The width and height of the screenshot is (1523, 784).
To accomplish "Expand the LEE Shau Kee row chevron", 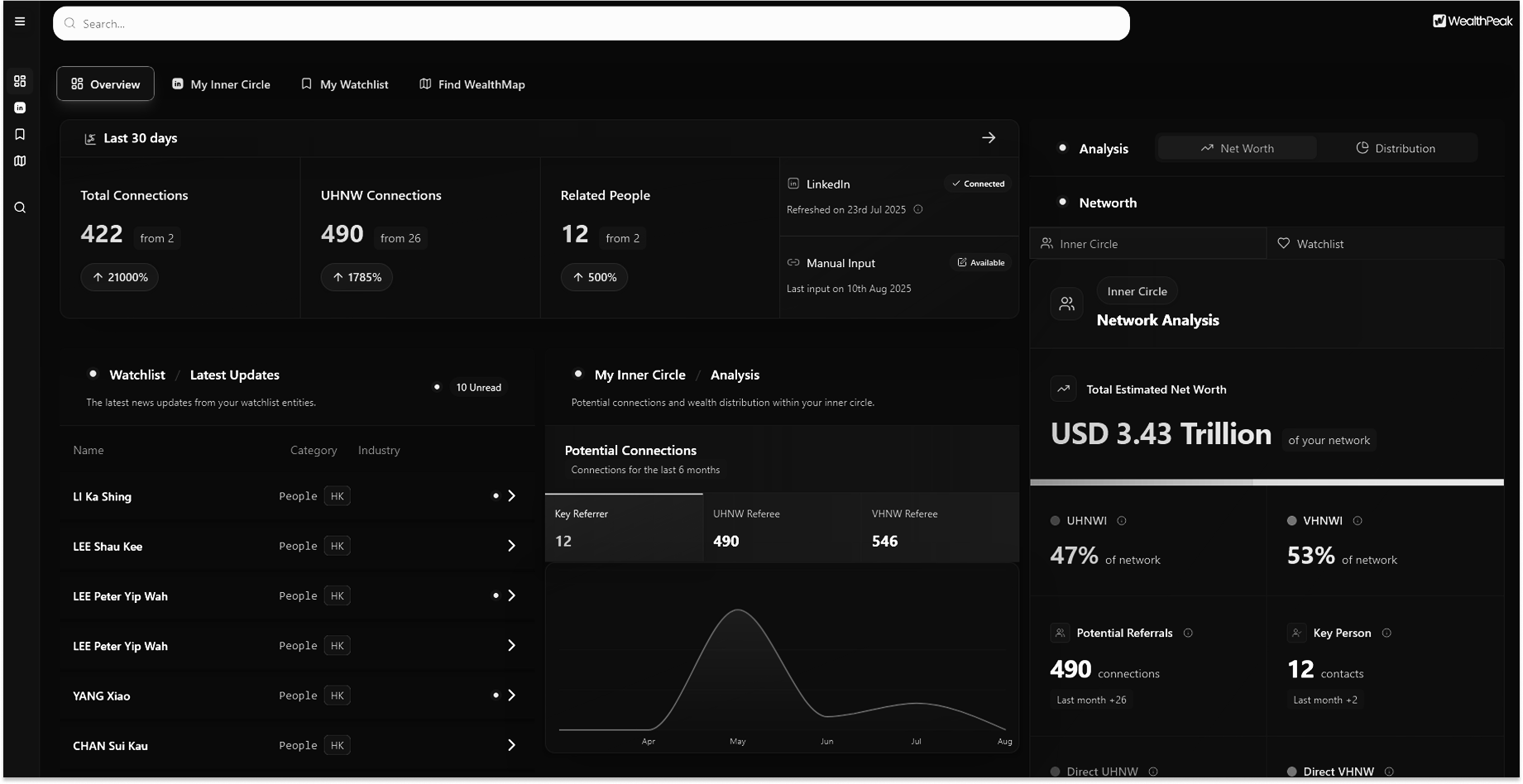I will click(x=511, y=546).
